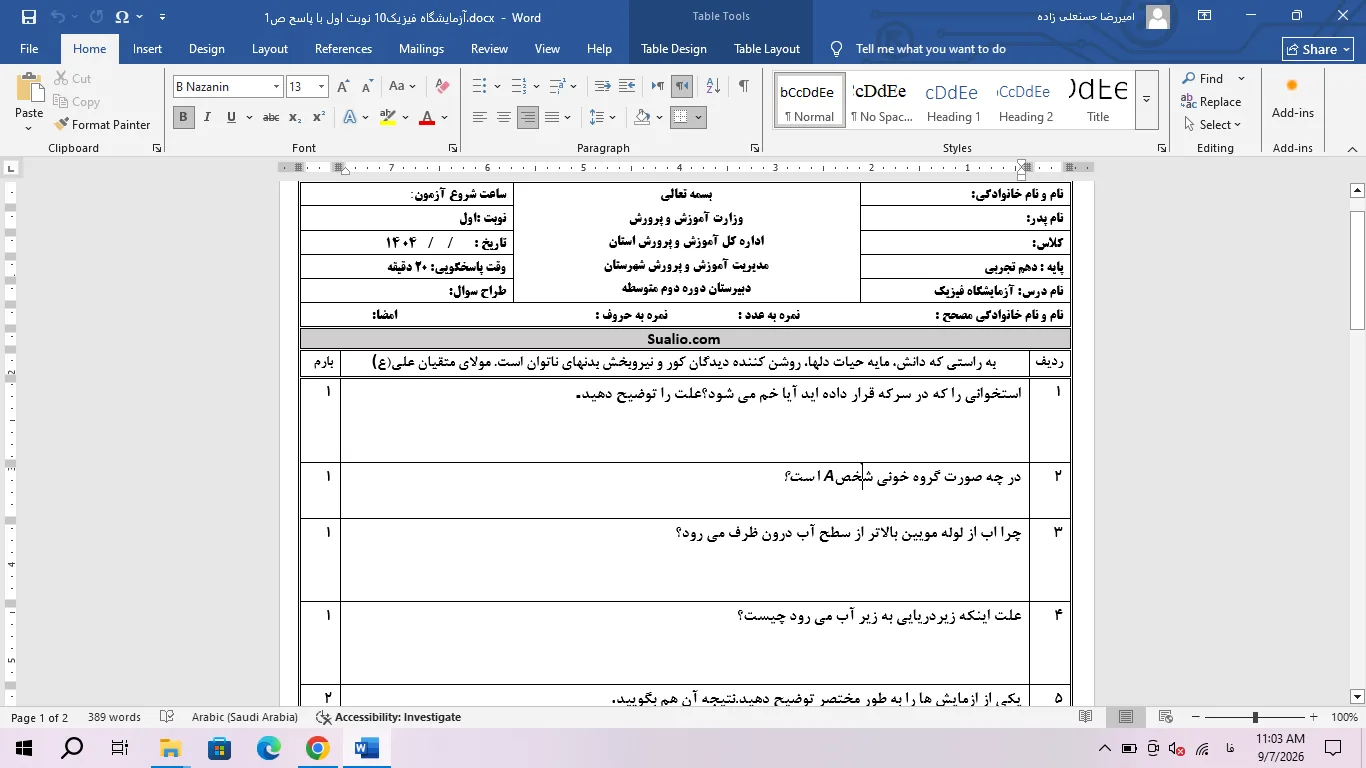
Task: Expand the Styles gallery more arrow
Action: pyautogui.click(x=1147, y=99)
